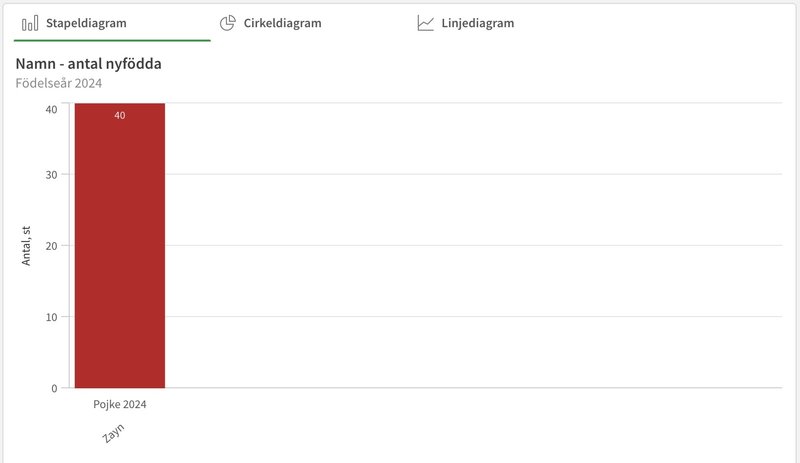Click the subtitle Födelseår 2024

59,83
